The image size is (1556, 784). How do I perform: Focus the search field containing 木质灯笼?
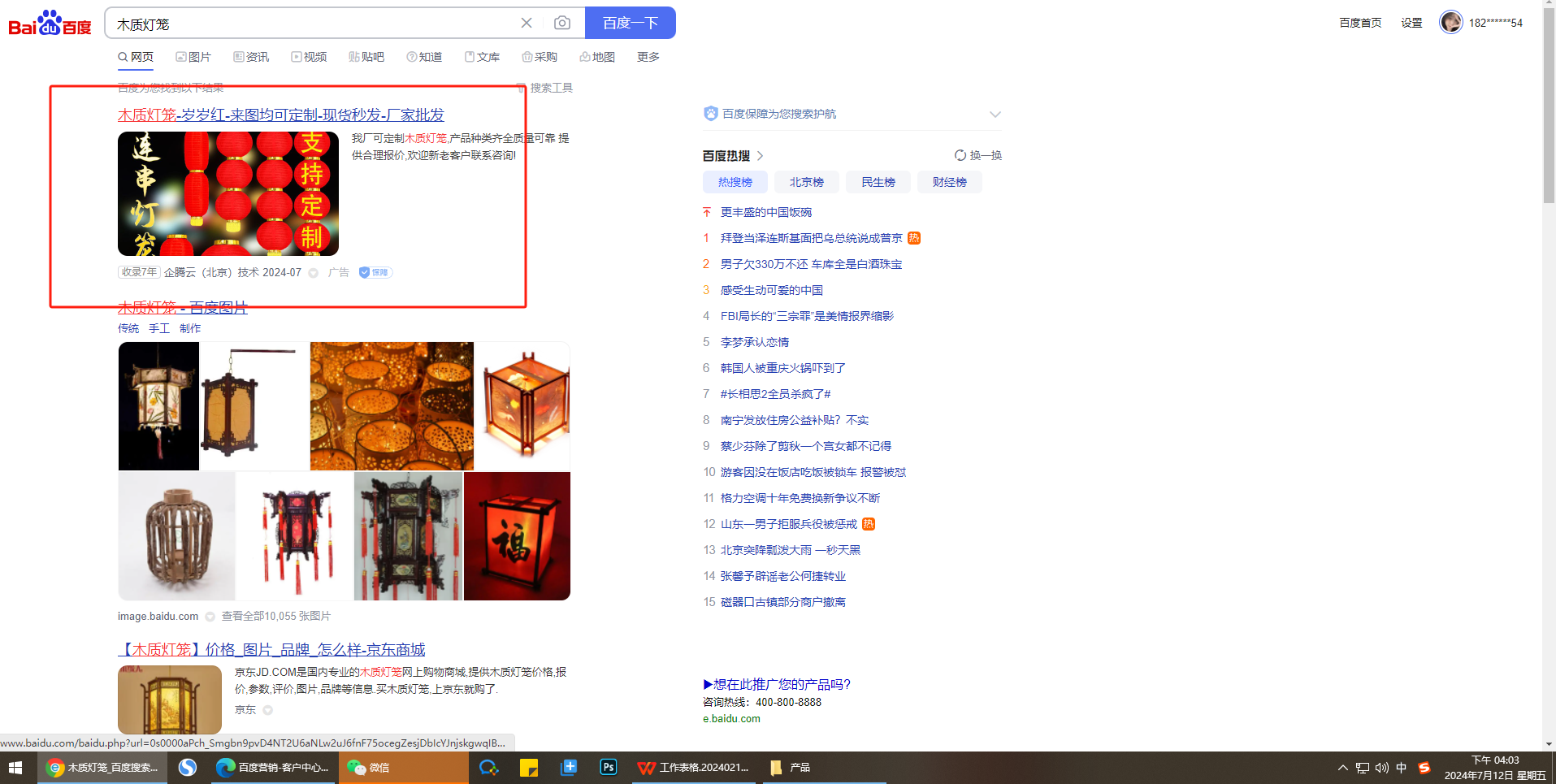tap(313, 24)
